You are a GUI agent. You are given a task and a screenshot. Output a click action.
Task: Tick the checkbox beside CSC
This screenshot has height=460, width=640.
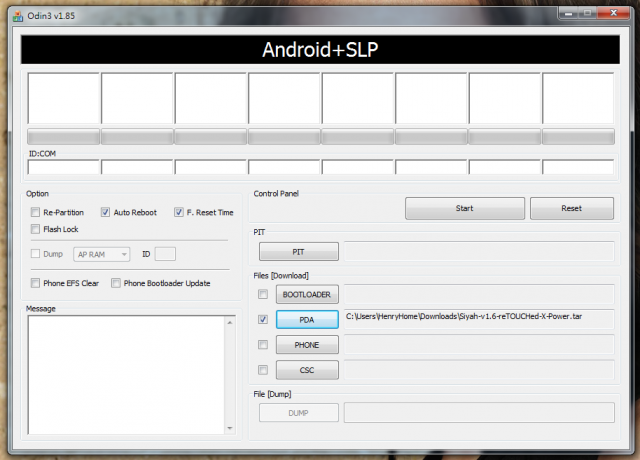pyautogui.click(x=263, y=370)
